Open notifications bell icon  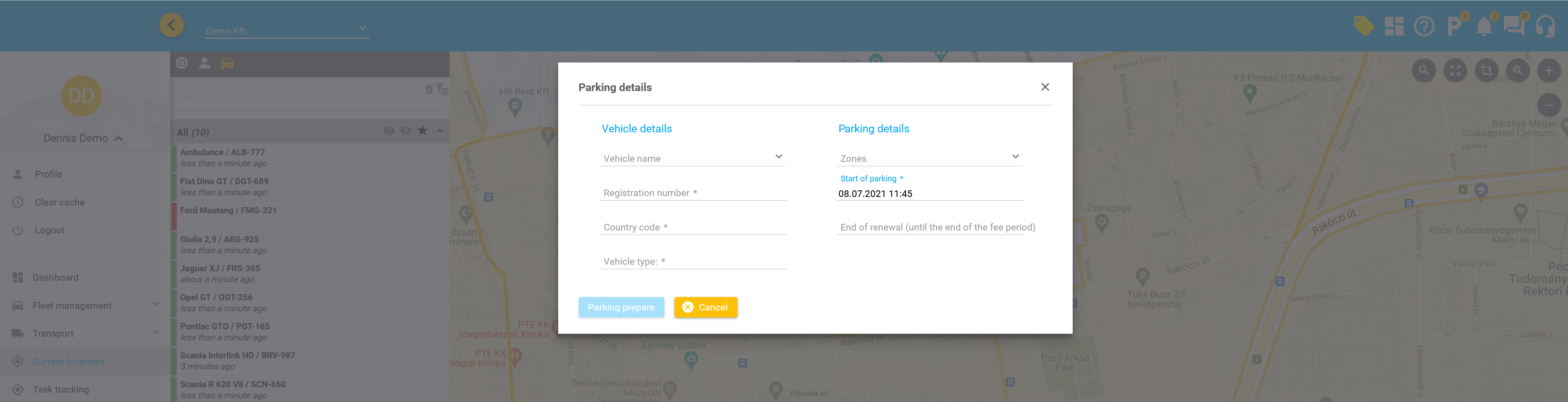coord(1484,27)
